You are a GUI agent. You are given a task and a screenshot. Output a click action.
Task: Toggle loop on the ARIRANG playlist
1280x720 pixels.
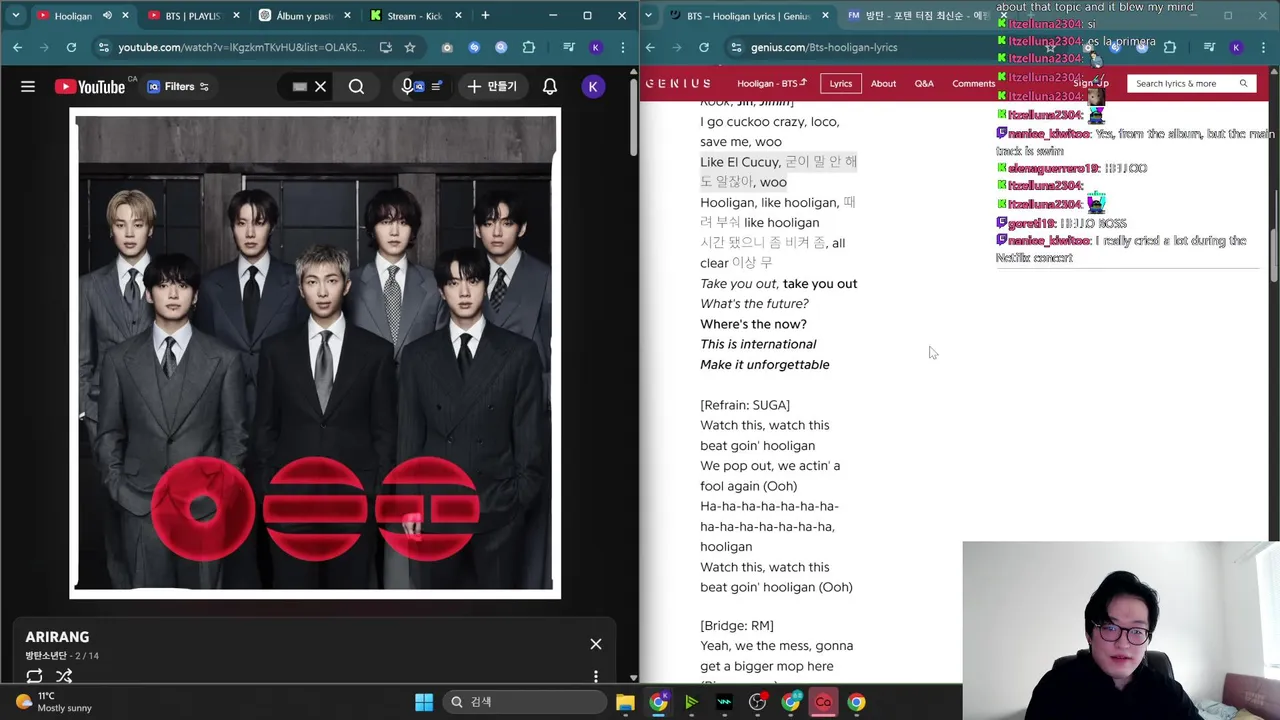pos(34,676)
